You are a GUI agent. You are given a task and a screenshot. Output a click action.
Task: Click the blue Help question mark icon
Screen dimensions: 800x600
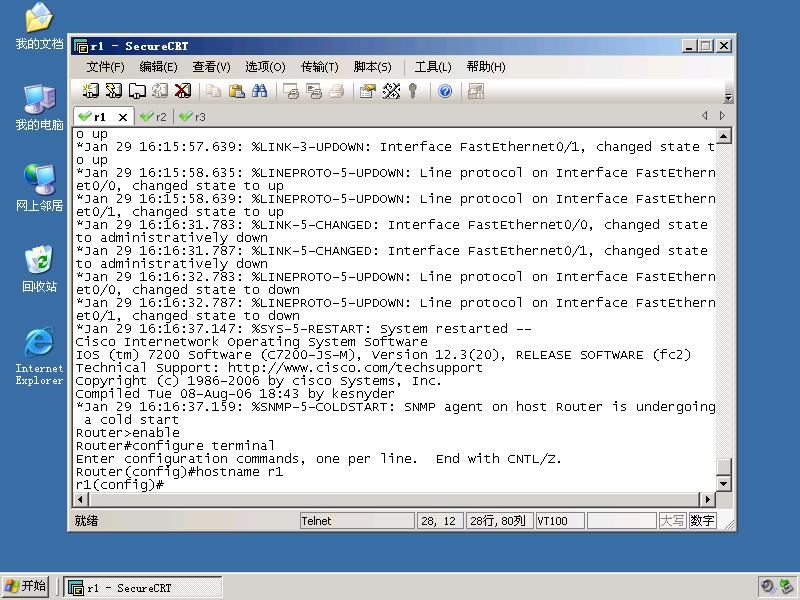[445, 91]
